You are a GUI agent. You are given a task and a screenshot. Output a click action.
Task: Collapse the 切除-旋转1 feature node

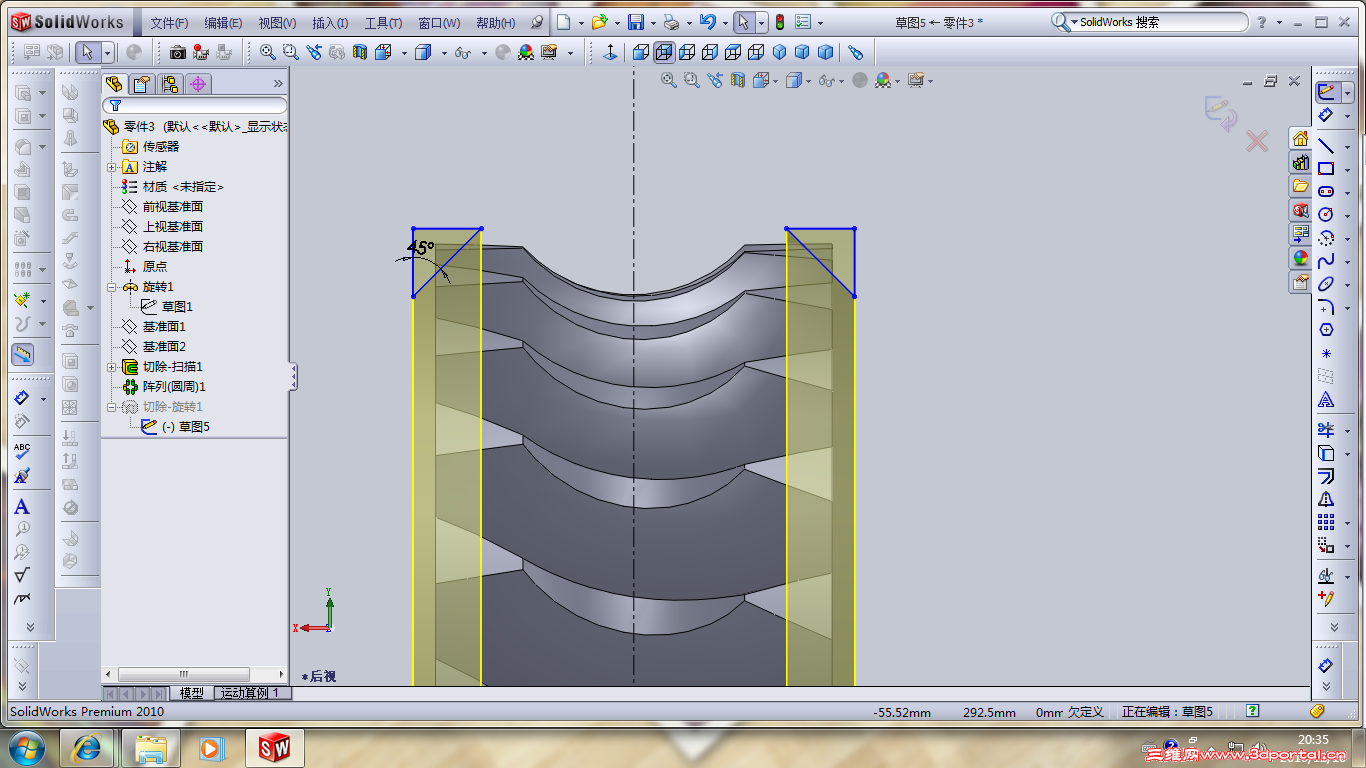point(112,407)
